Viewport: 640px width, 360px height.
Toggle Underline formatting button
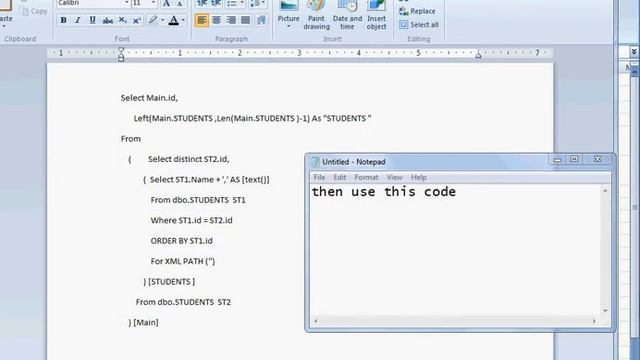(92, 20)
